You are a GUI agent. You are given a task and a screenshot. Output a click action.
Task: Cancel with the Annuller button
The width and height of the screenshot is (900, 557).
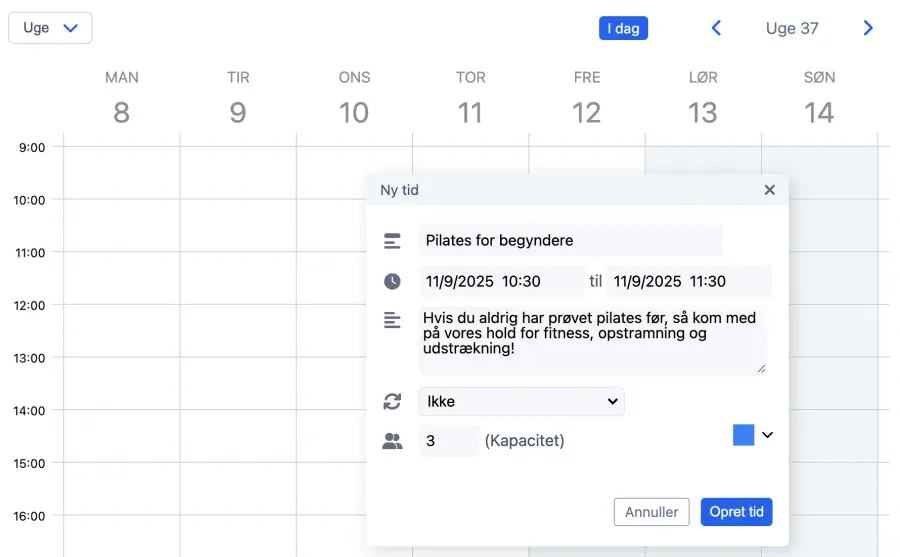click(651, 511)
